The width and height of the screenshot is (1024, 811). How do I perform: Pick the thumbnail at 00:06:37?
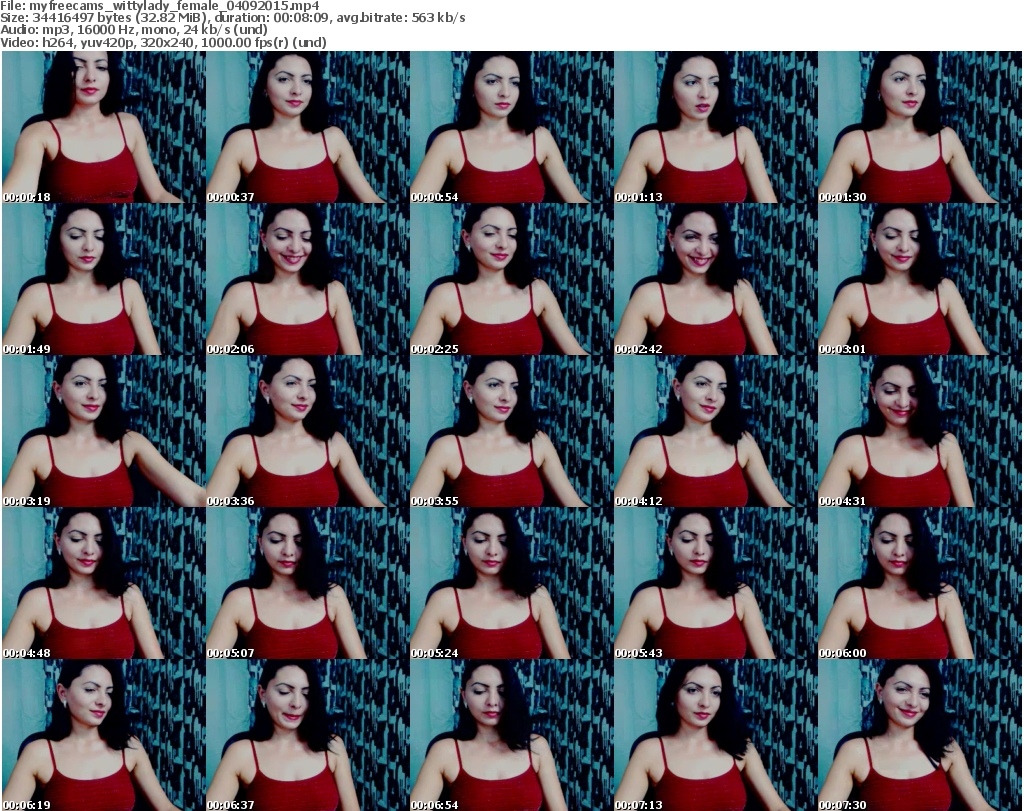308,735
